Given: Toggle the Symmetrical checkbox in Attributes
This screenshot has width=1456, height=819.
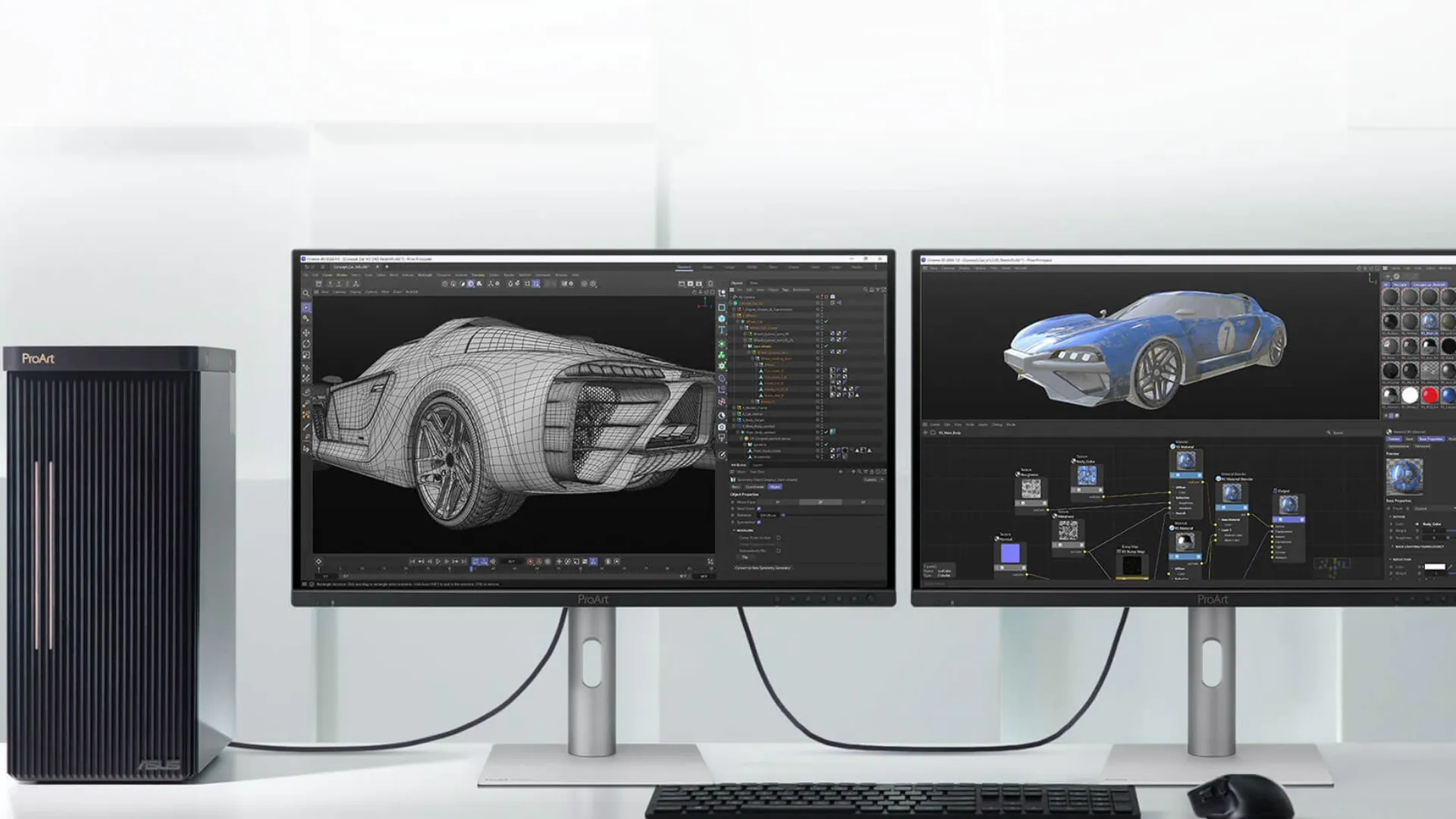Looking at the screenshot, I should click(759, 522).
